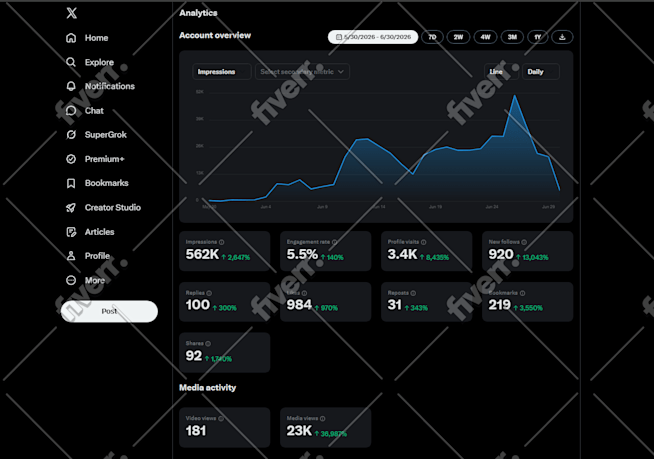This screenshot has width=654, height=459.
Task: Select the Profile visits 3.4K card
Action: point(426,251)
